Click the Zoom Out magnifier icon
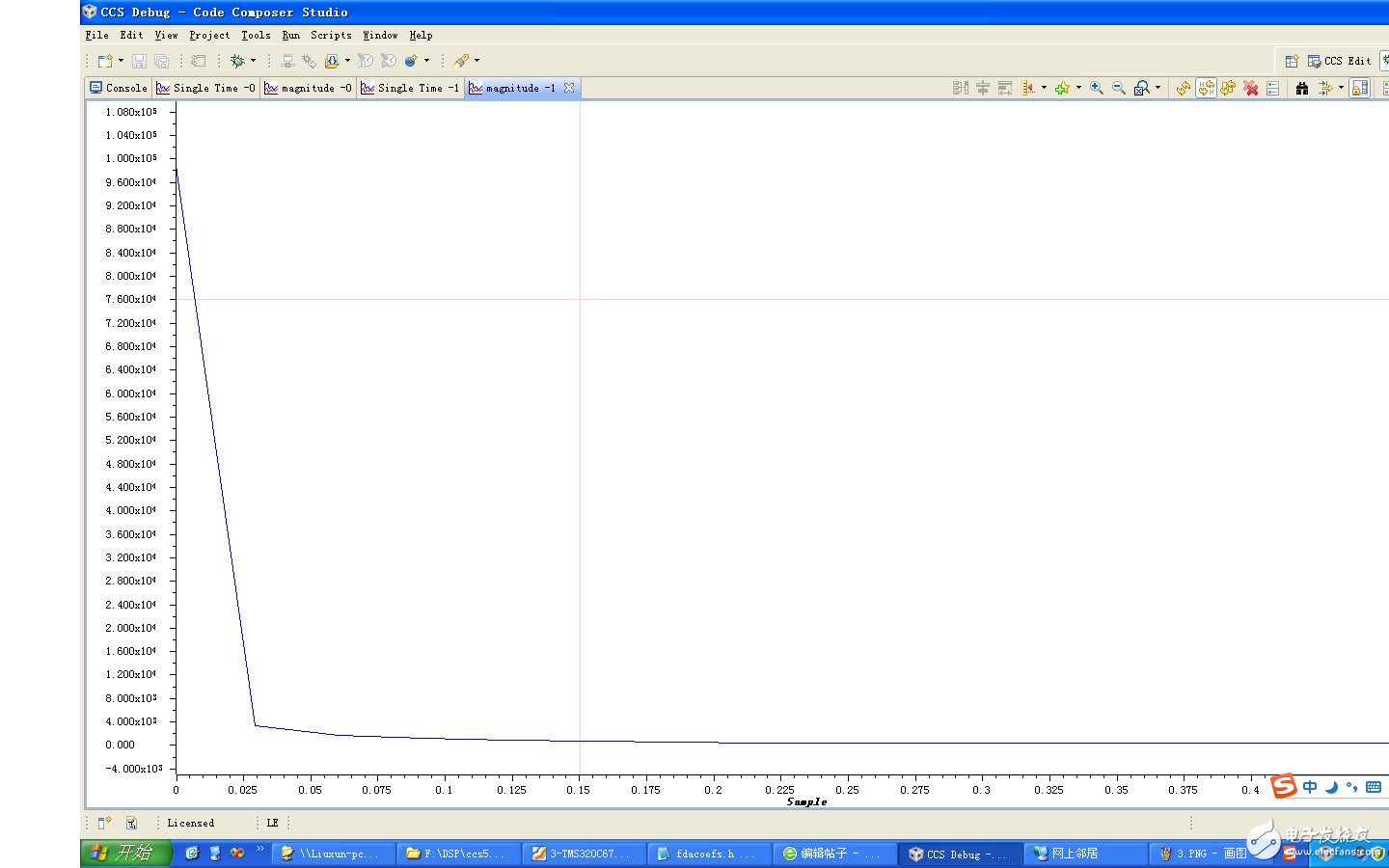 point(1119,88)
